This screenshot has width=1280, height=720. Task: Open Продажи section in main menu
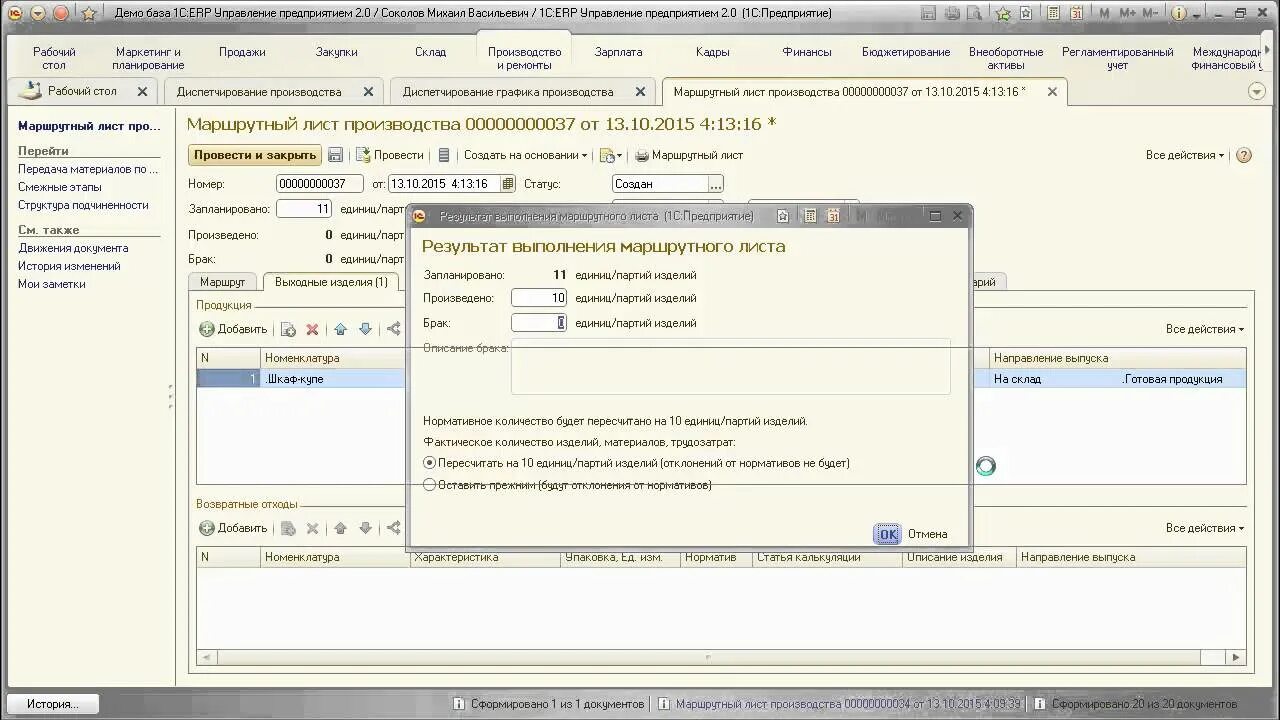point(242,52)
